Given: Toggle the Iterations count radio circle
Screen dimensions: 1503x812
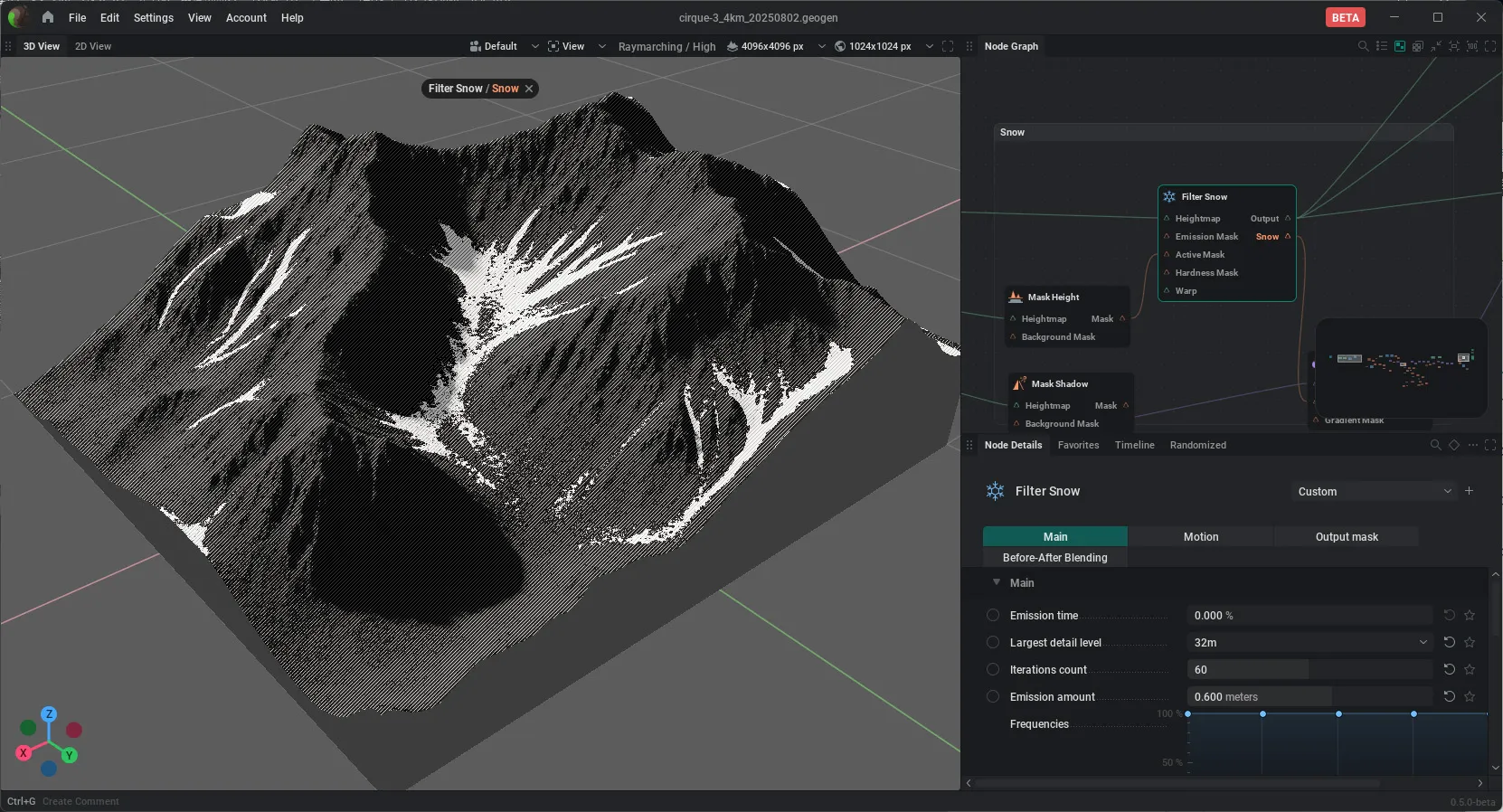Looking at the screenshot, I should (993, 670).
